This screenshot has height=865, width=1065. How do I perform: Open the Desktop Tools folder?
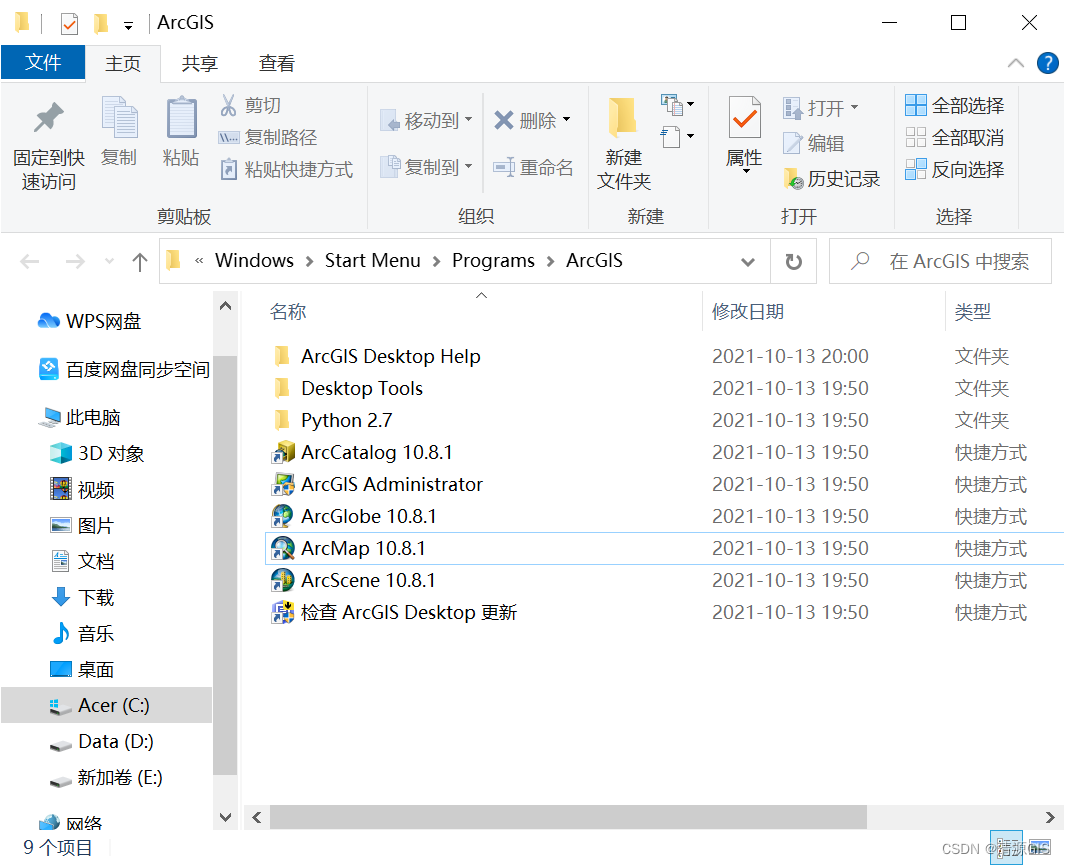pyautogui.click(x=348, y=388)
